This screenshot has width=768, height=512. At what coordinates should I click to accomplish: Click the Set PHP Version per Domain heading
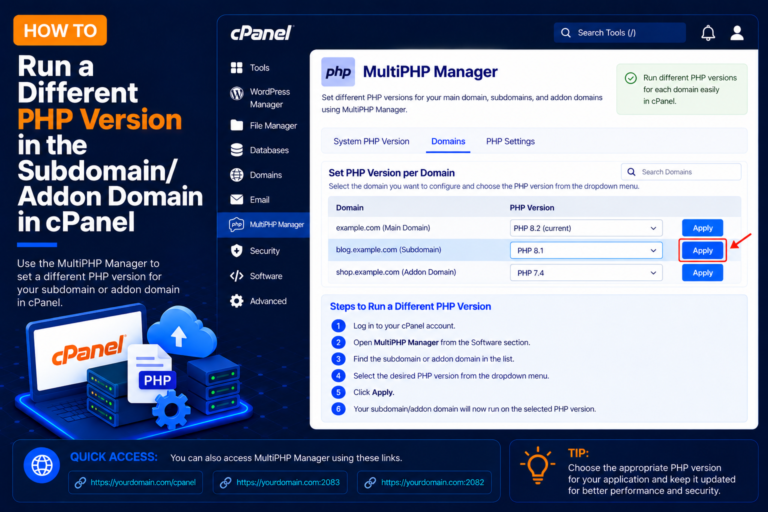[391, 173]
